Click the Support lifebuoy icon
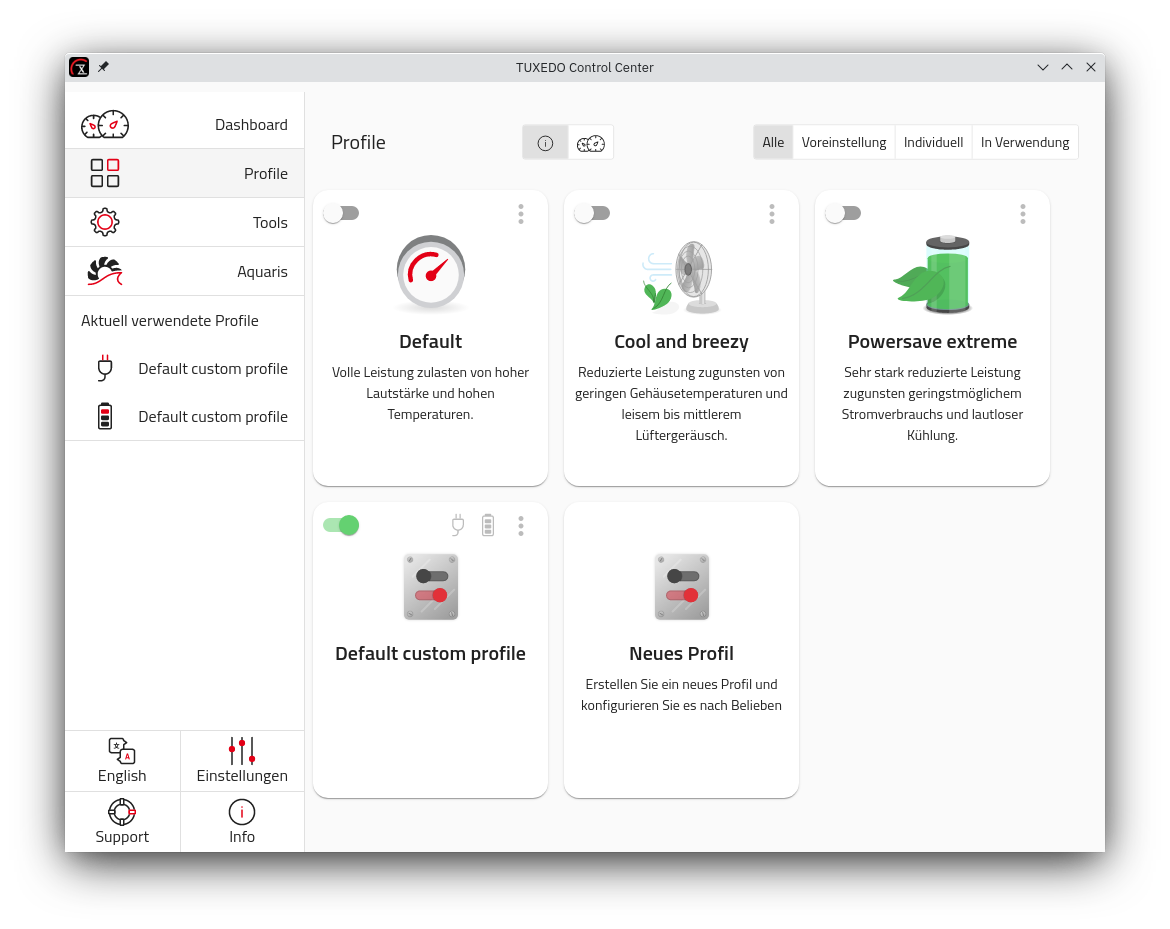1170x929 pixels. (x=122, y=812)
